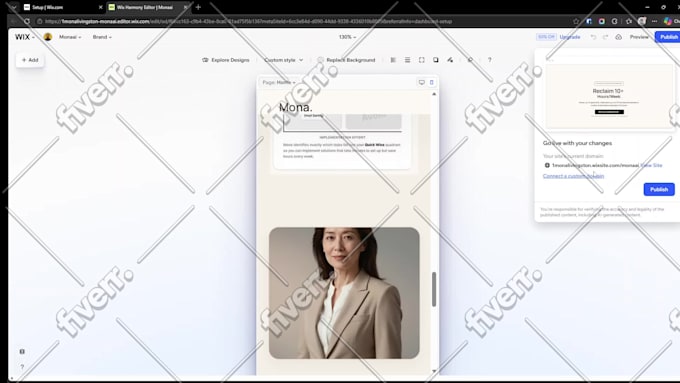This screenshot has width=680, height=383.
Task: Open a new browser tab
Action: click(x=198, y=7)
